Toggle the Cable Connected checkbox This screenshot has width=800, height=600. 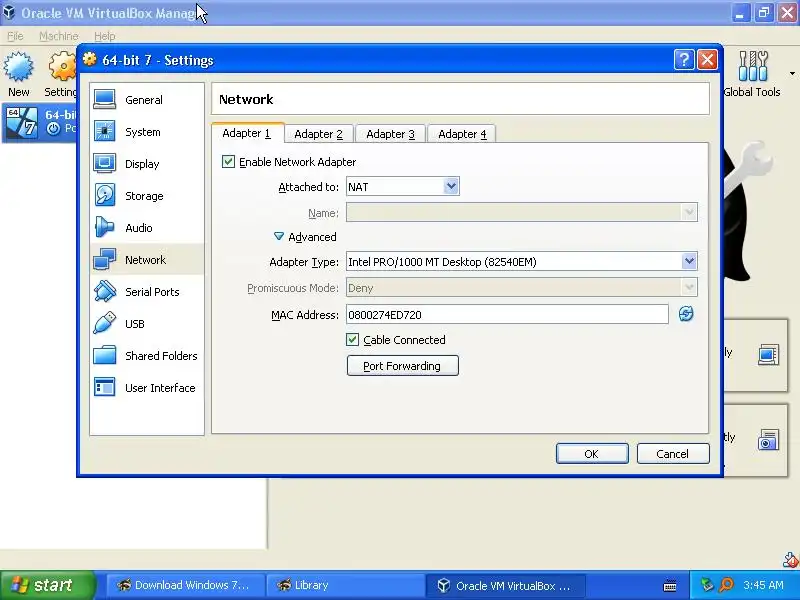pyautogui.click(x=353, y=339)
